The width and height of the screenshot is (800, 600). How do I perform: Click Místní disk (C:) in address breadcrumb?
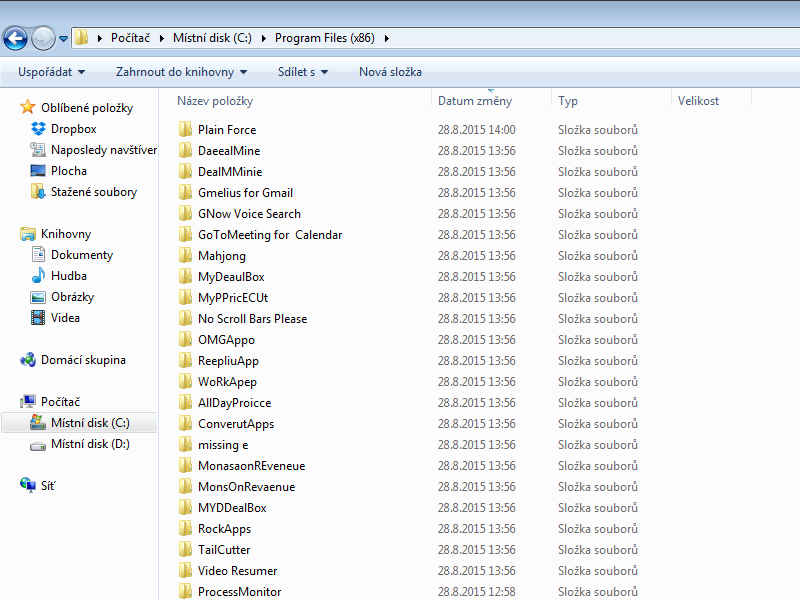(x=213, y=38)
